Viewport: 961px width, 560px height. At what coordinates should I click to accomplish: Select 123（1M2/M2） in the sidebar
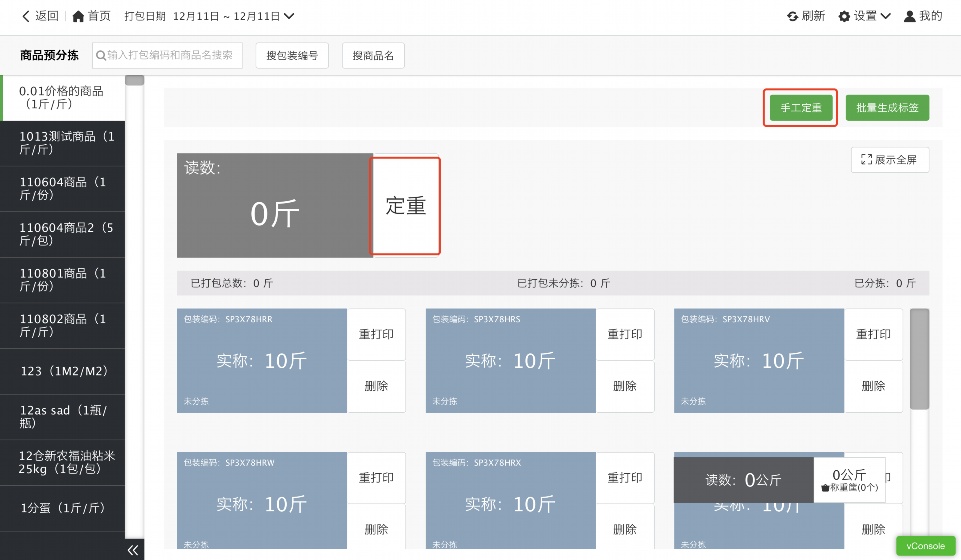pyautogui.click(x=63, y=371)
